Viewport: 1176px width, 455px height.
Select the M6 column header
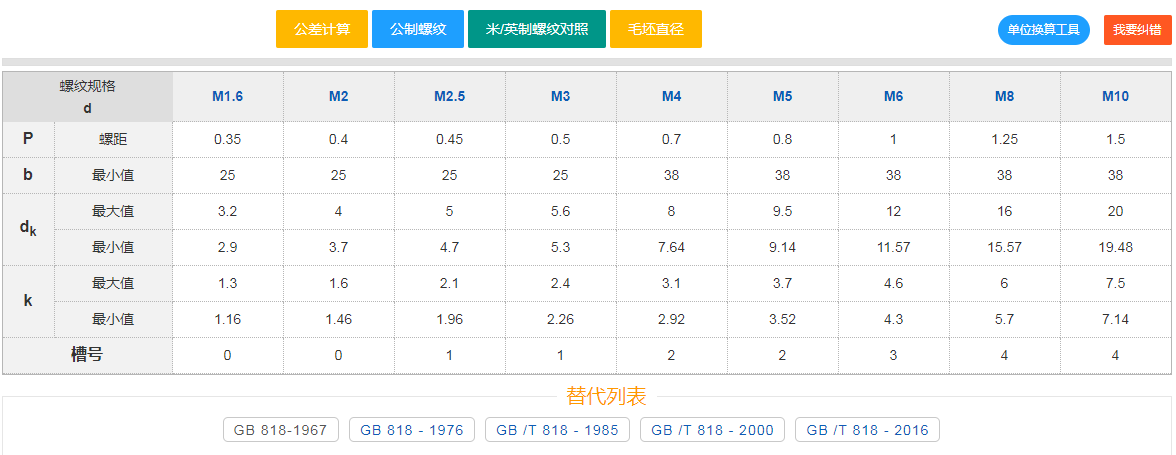click(x=894, y=97)
